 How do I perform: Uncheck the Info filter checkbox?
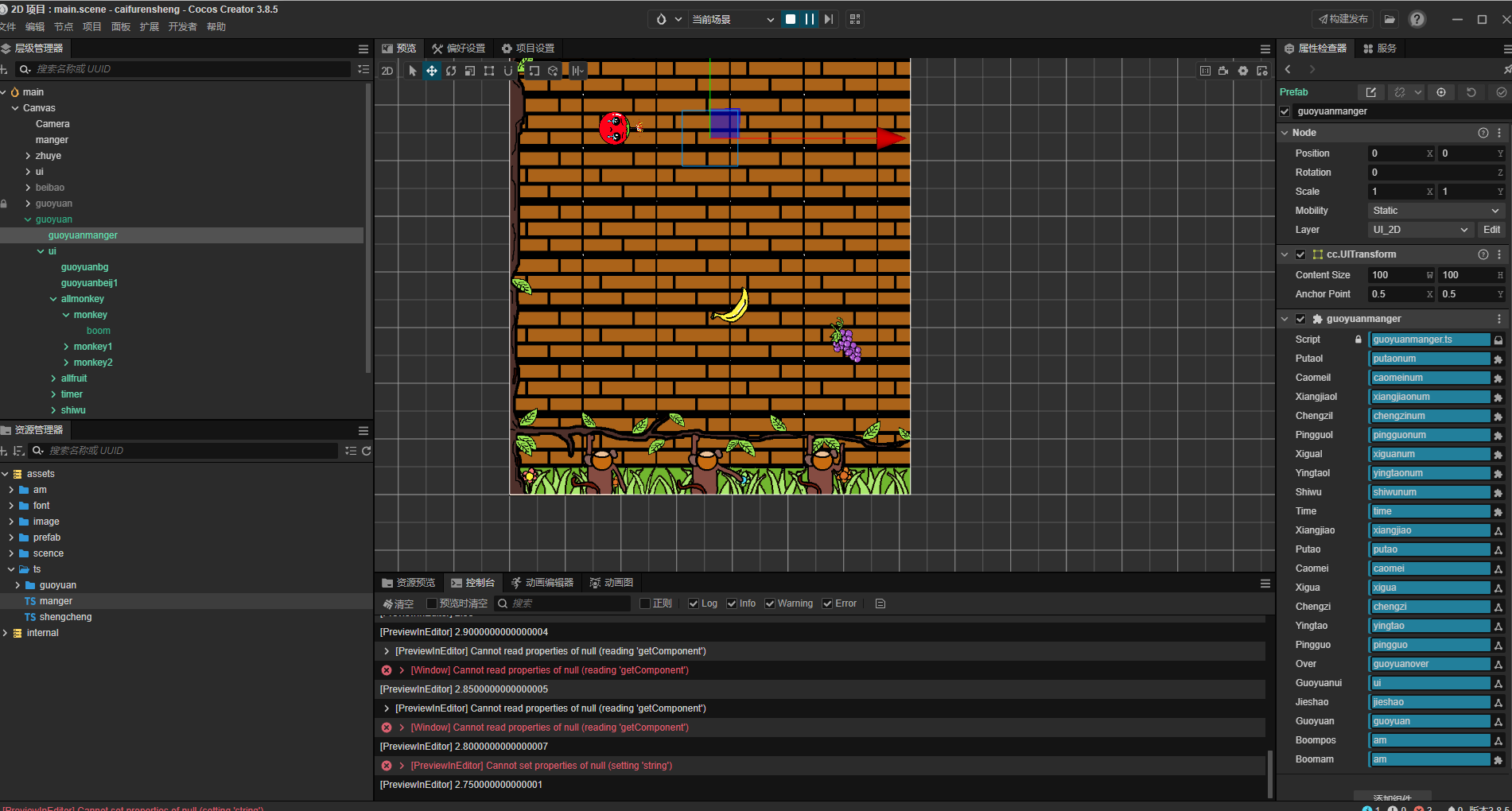[732, 603]
